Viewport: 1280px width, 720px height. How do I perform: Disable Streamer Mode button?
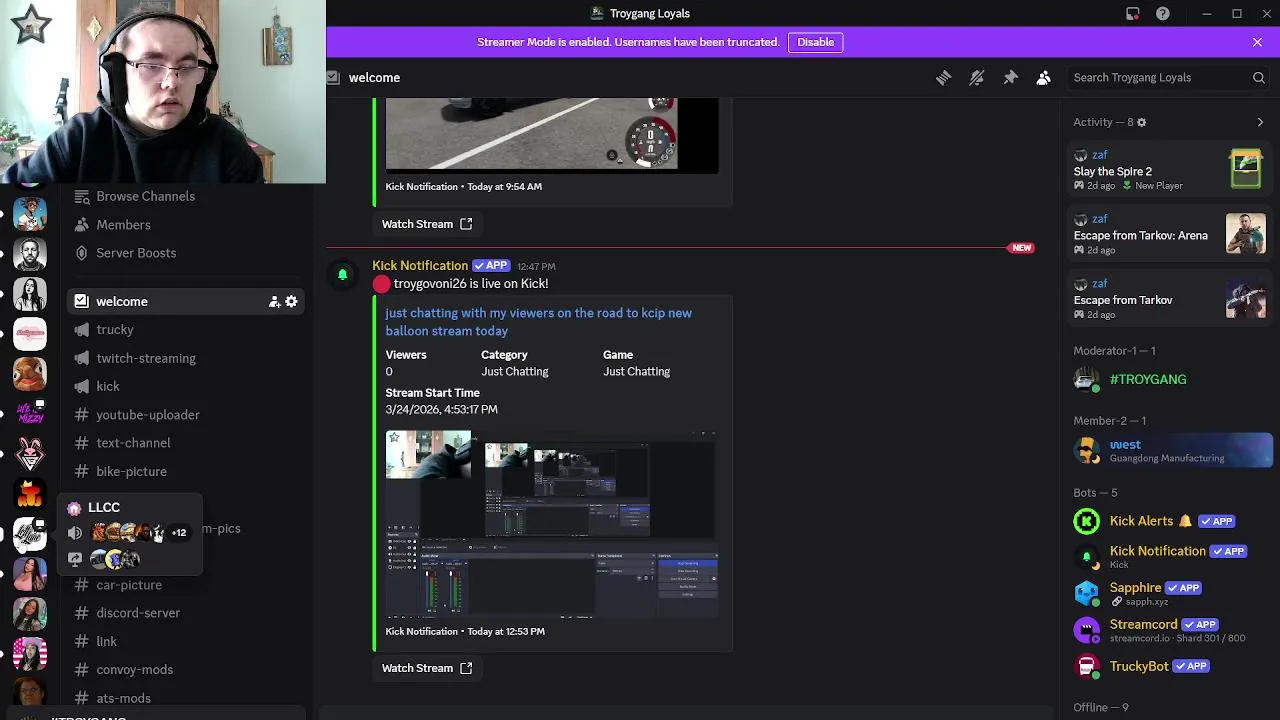(815, 42)
